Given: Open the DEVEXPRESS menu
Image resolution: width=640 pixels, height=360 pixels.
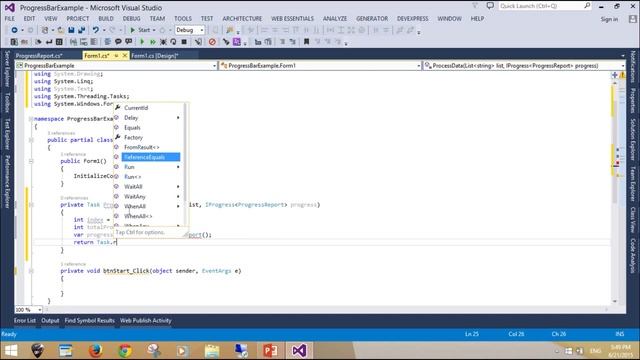Looking at the screenshot, I should point(413,19).
